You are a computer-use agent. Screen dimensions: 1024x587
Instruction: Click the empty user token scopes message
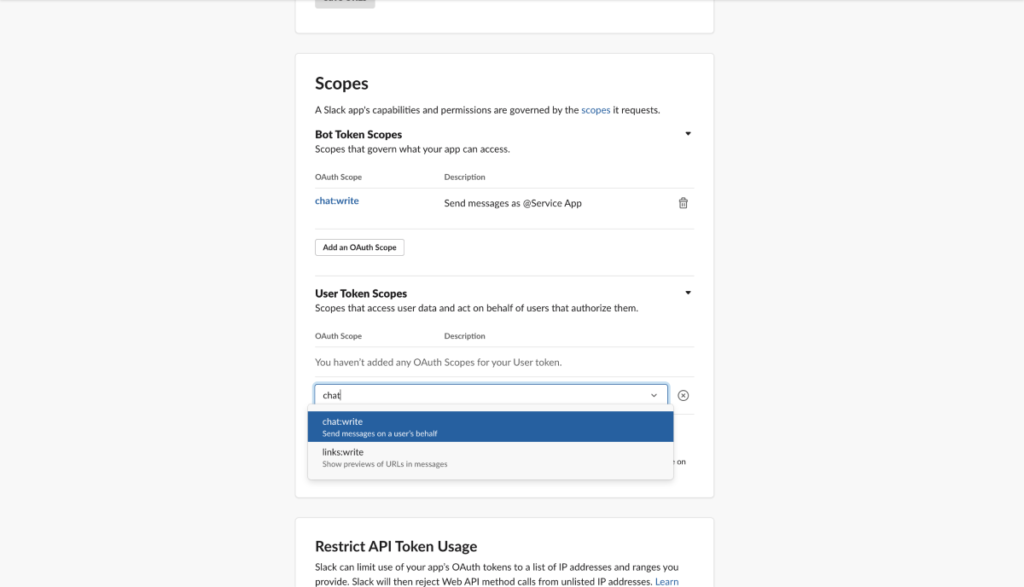coord(438,362)
